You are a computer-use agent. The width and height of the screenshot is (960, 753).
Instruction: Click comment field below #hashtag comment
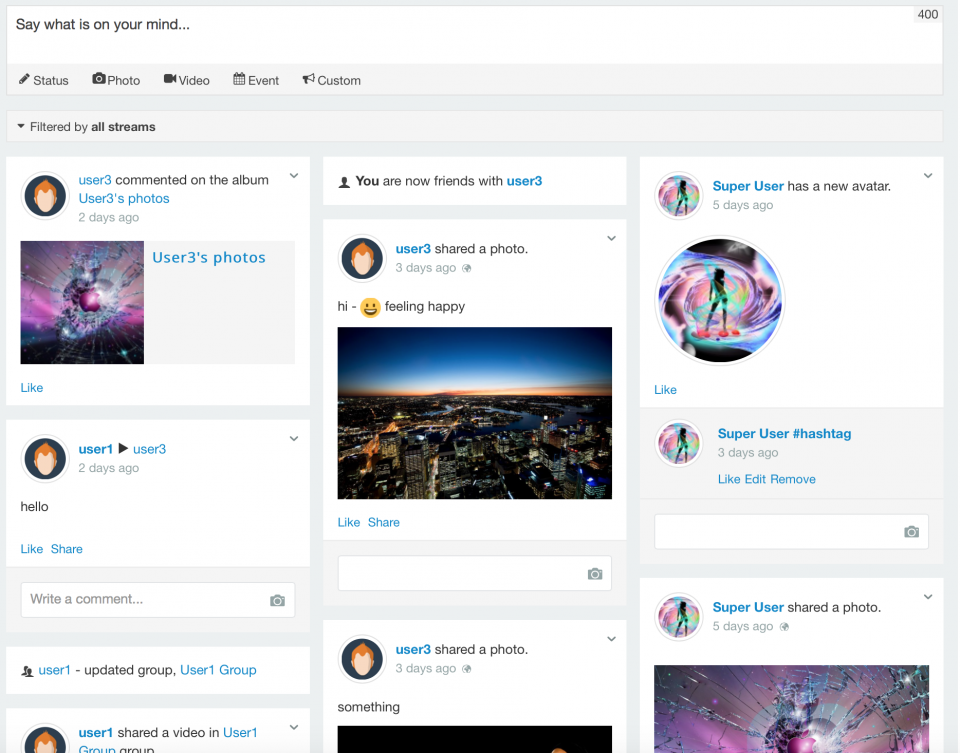pos(791,531)
